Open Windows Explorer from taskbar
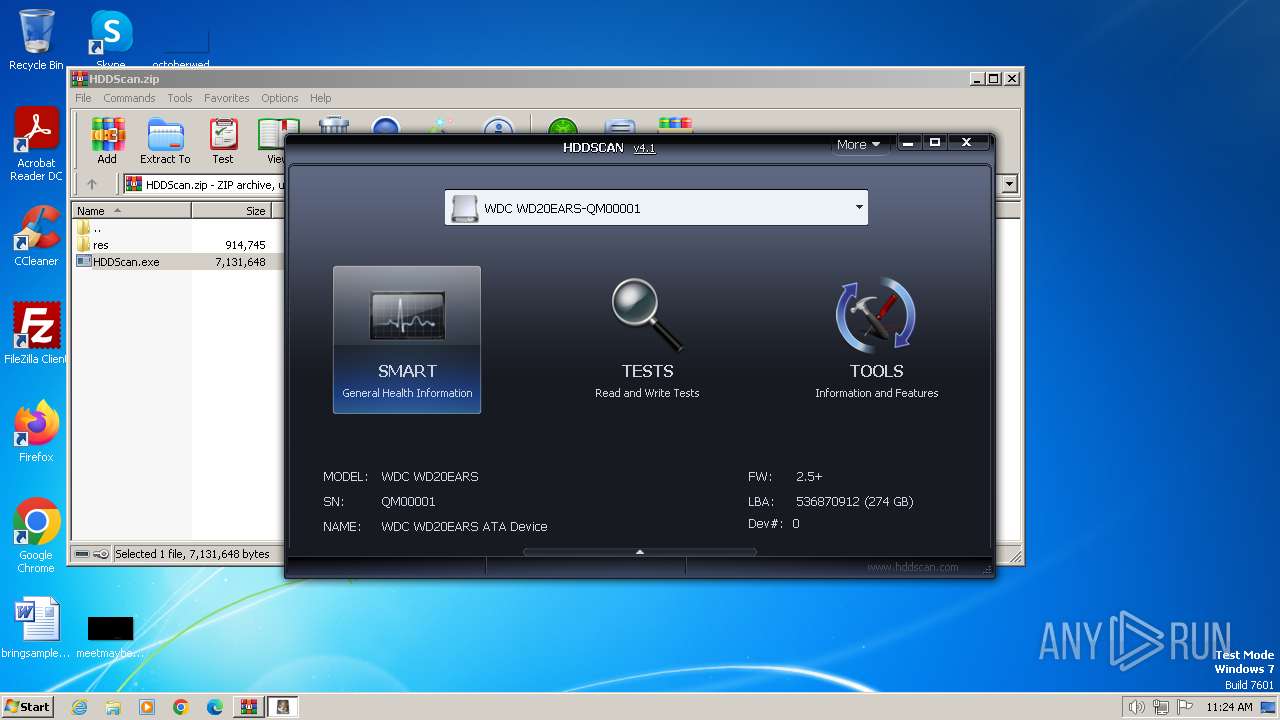The image size is (1280, 720). pos(113,707)
